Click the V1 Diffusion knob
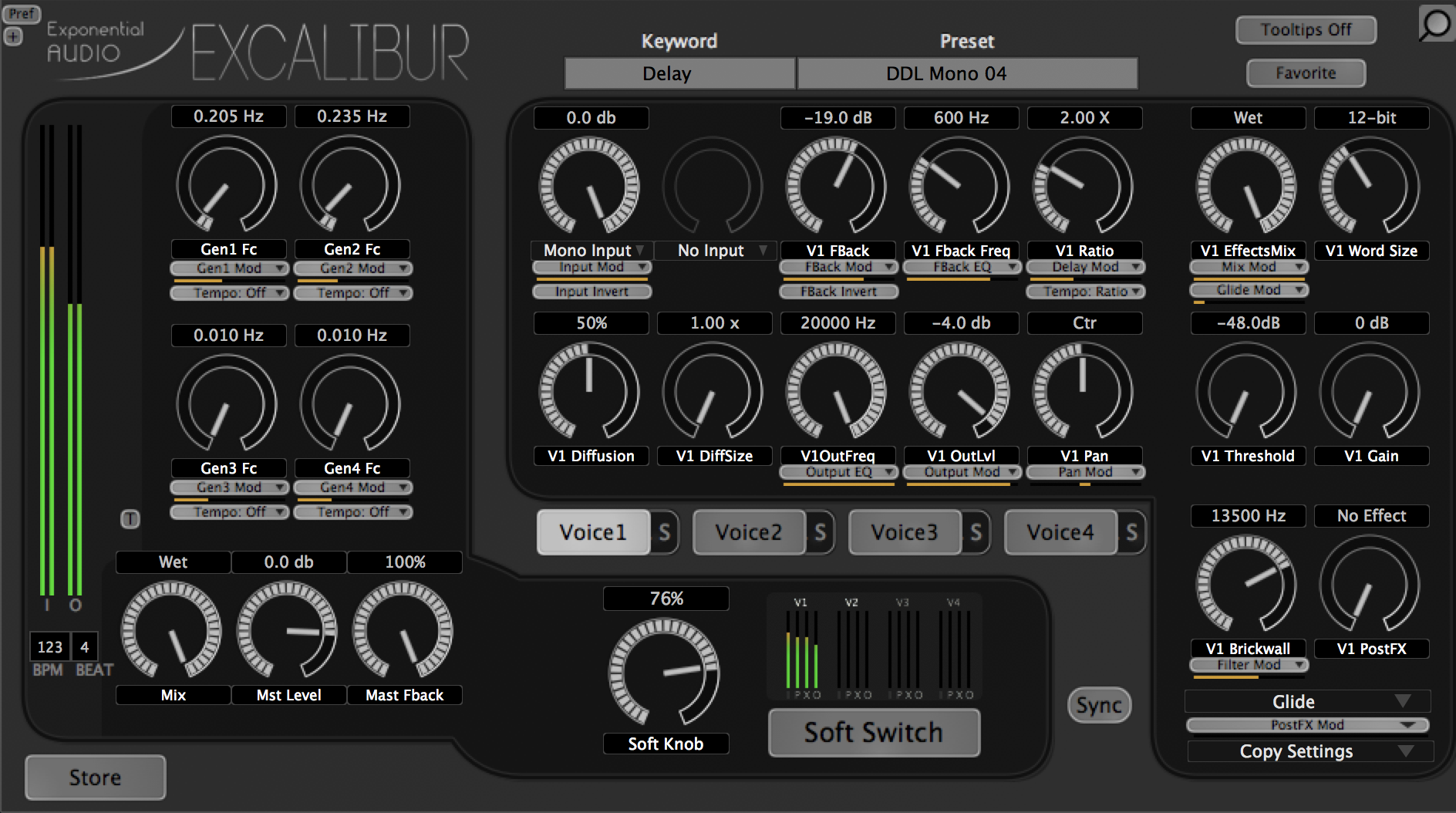The width and height of the screenshot is (1456, 813). click(x=589, y=391)
